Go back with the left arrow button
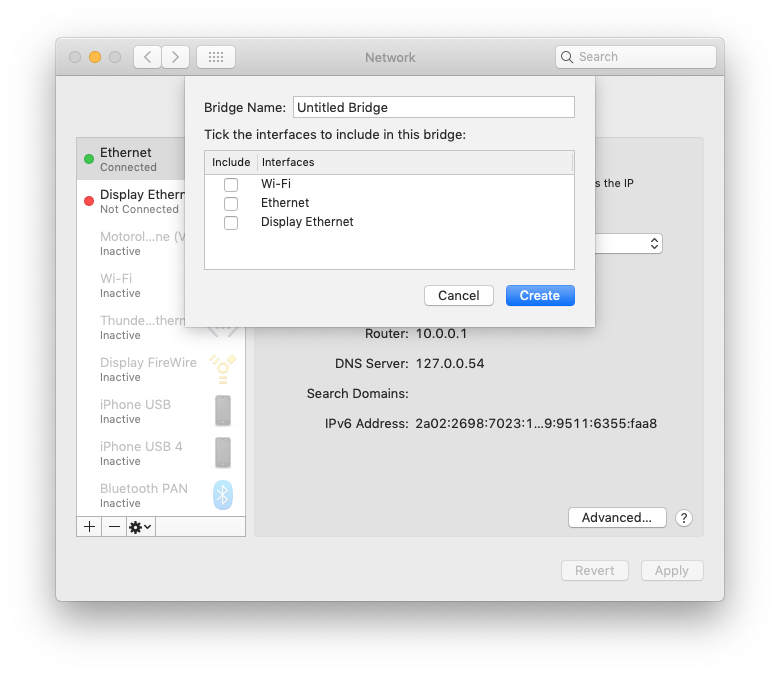Viewport: 780px width, 675px height. 147,57
